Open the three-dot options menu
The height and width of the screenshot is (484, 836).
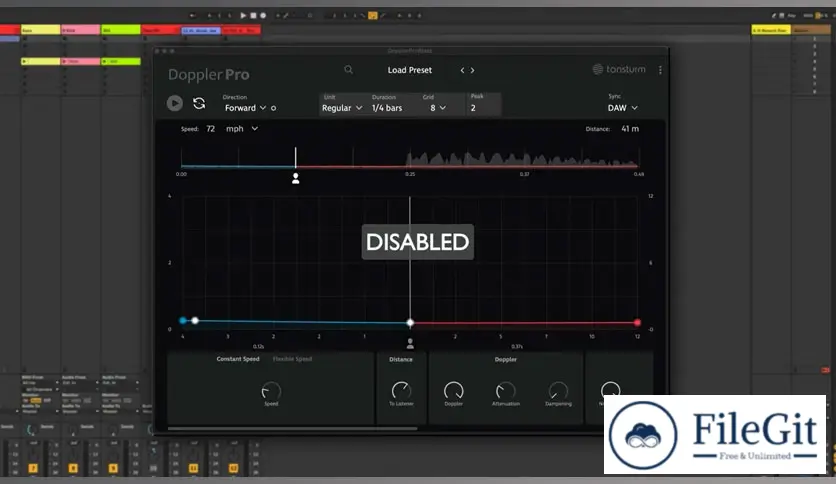click(660, 70)
